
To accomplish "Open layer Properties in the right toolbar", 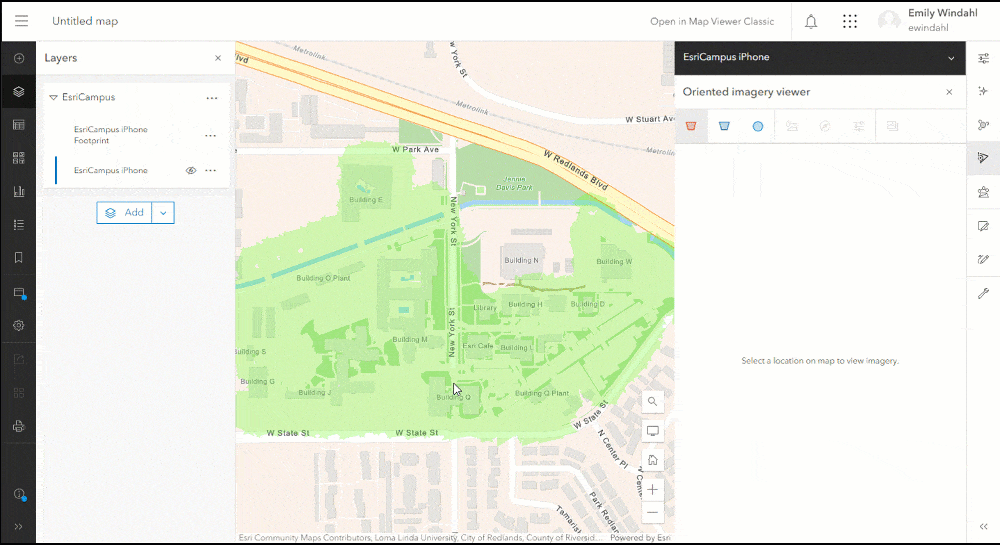I will pos(983,58).
